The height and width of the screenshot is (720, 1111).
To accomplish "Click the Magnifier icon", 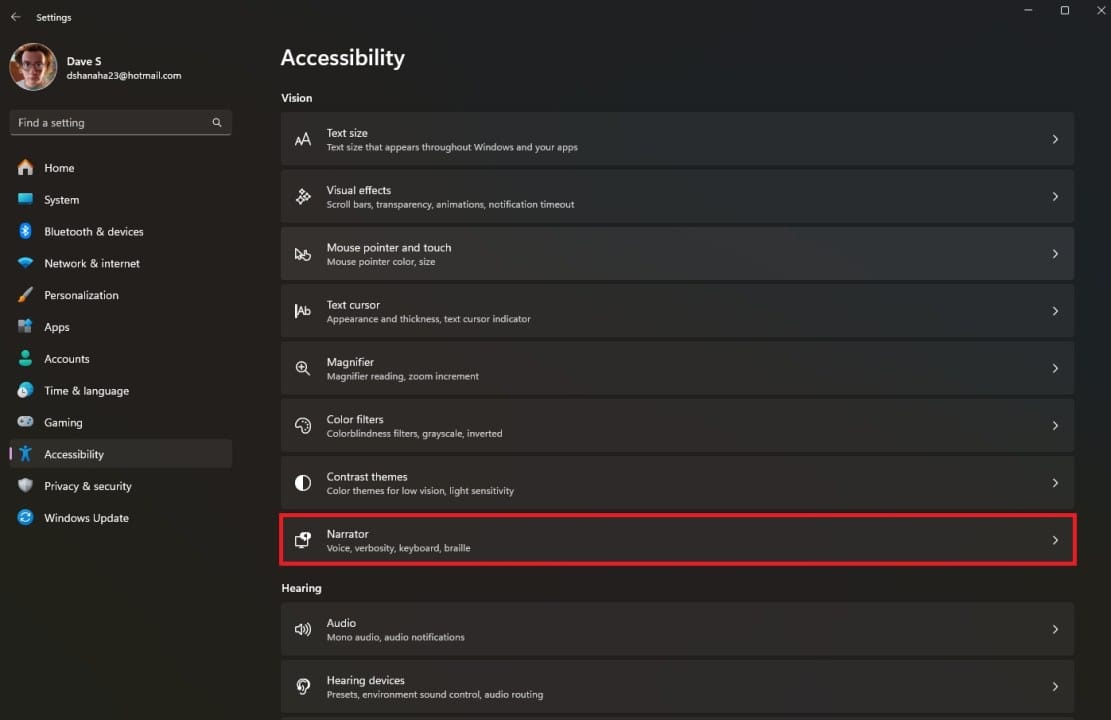I will [303, 368].
